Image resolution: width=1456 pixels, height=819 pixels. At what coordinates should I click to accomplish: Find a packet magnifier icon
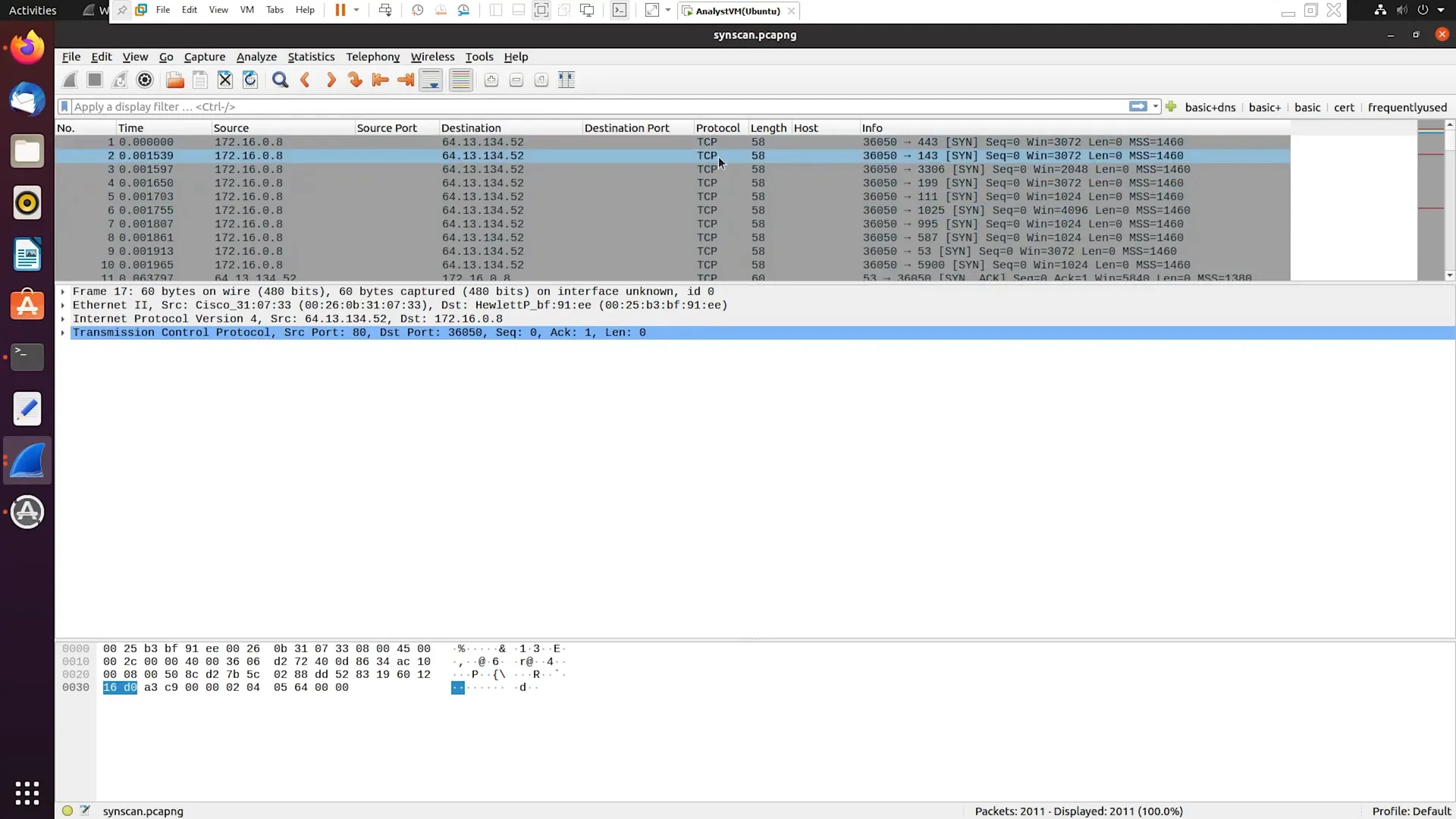point(281,80)
